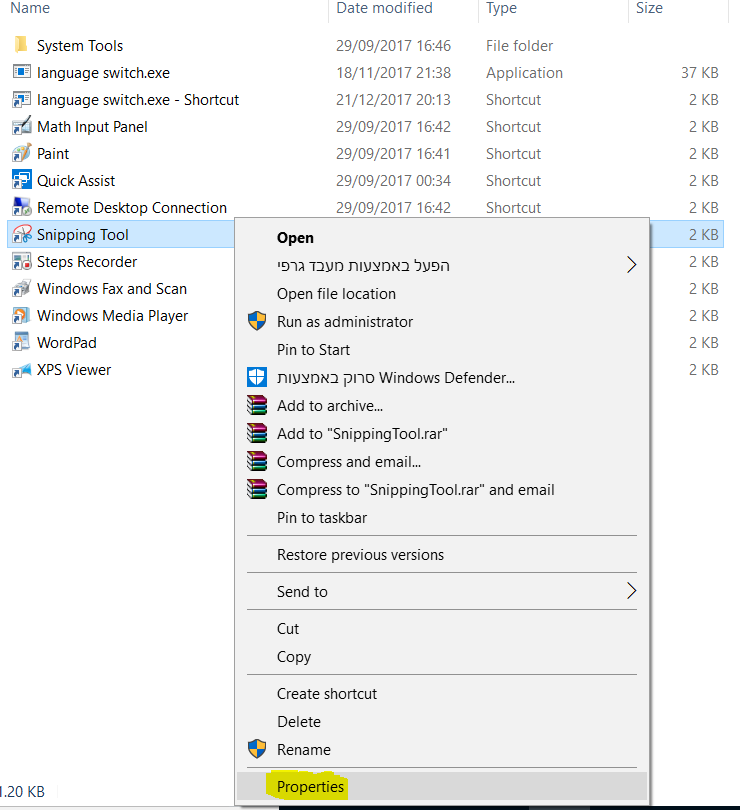The height and width of the screenshot is (810, 740).
Task: Select the Steps Recorder file name
Action: [x=87, y=261]
